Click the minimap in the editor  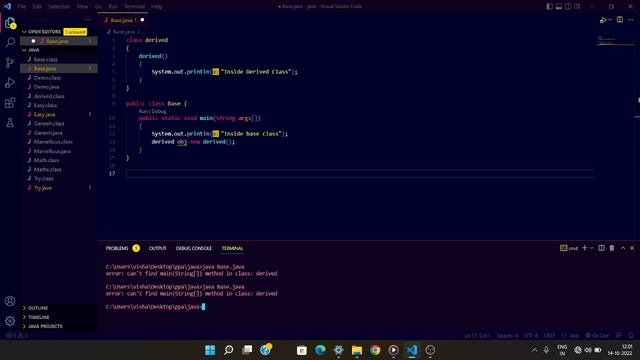616,41
